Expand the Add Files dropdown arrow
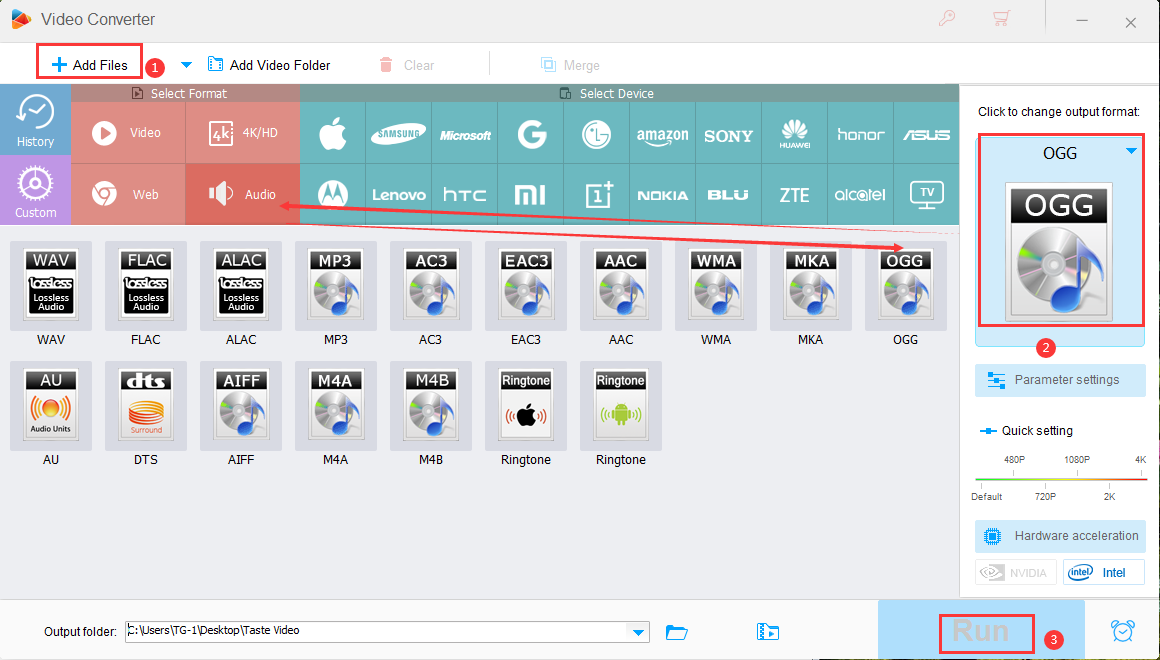Image resolution: width=1160 pixels, height=660 pixels. click(186, 65)
